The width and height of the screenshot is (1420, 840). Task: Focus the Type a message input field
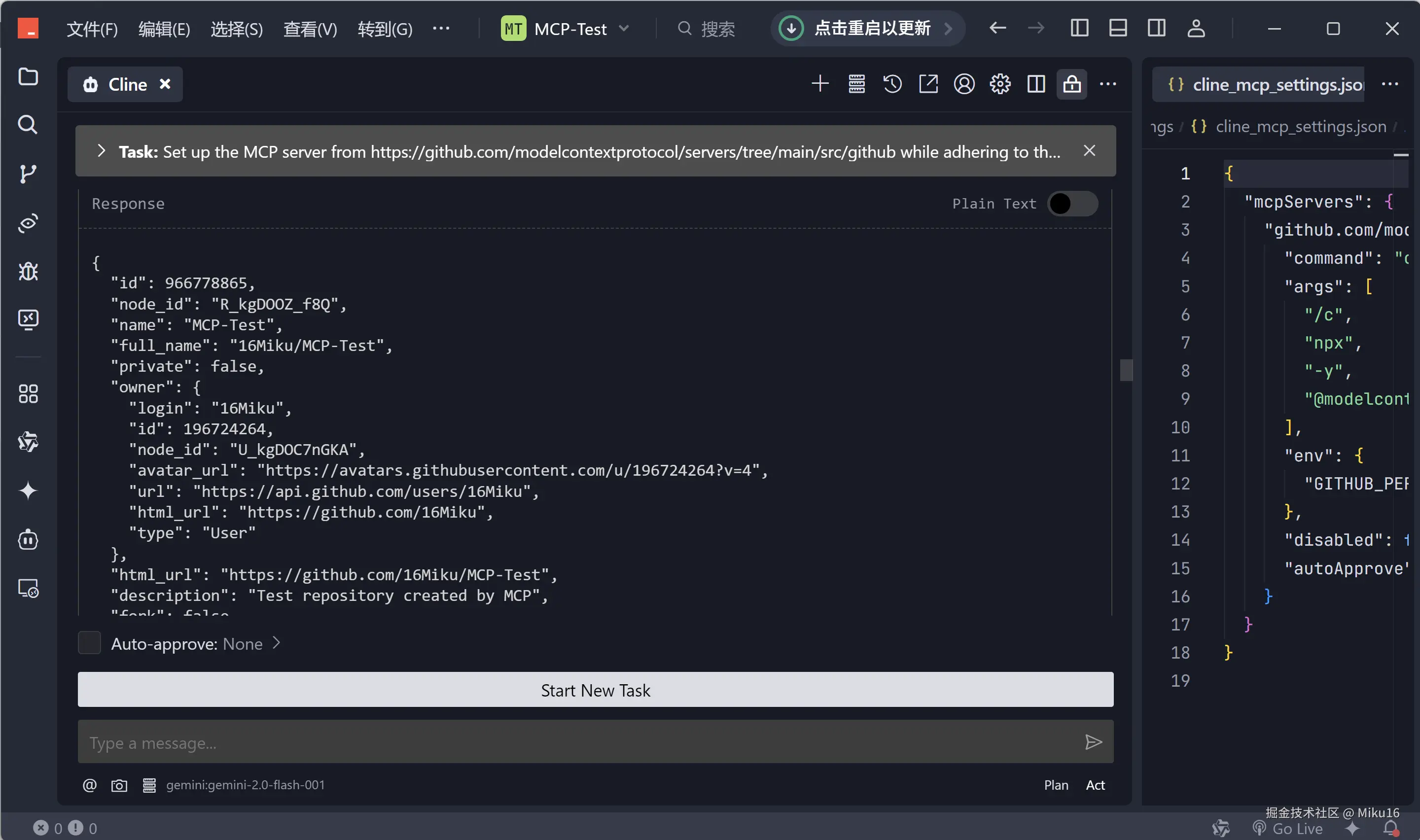(596, 742)
